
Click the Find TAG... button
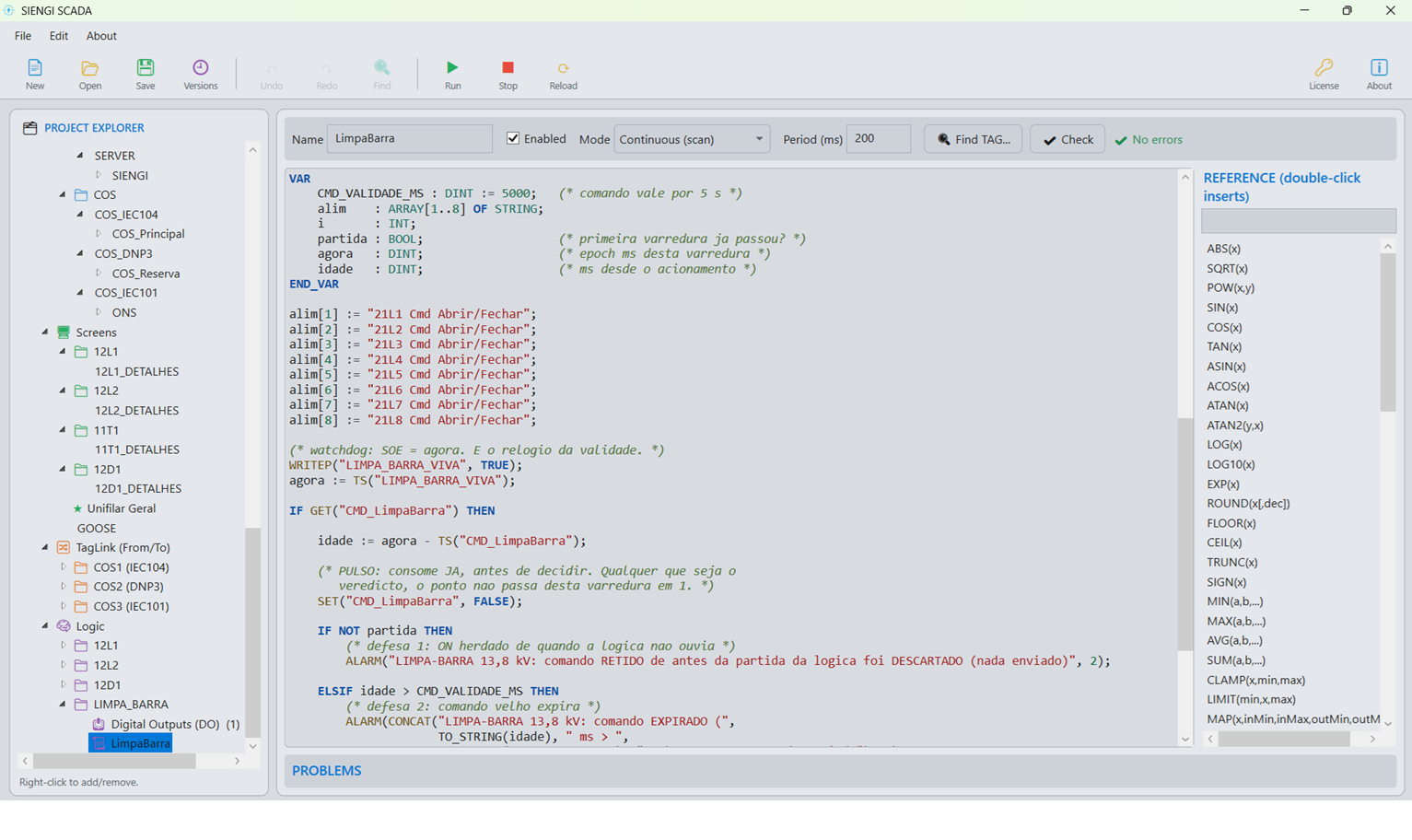(x=973, y=139)
